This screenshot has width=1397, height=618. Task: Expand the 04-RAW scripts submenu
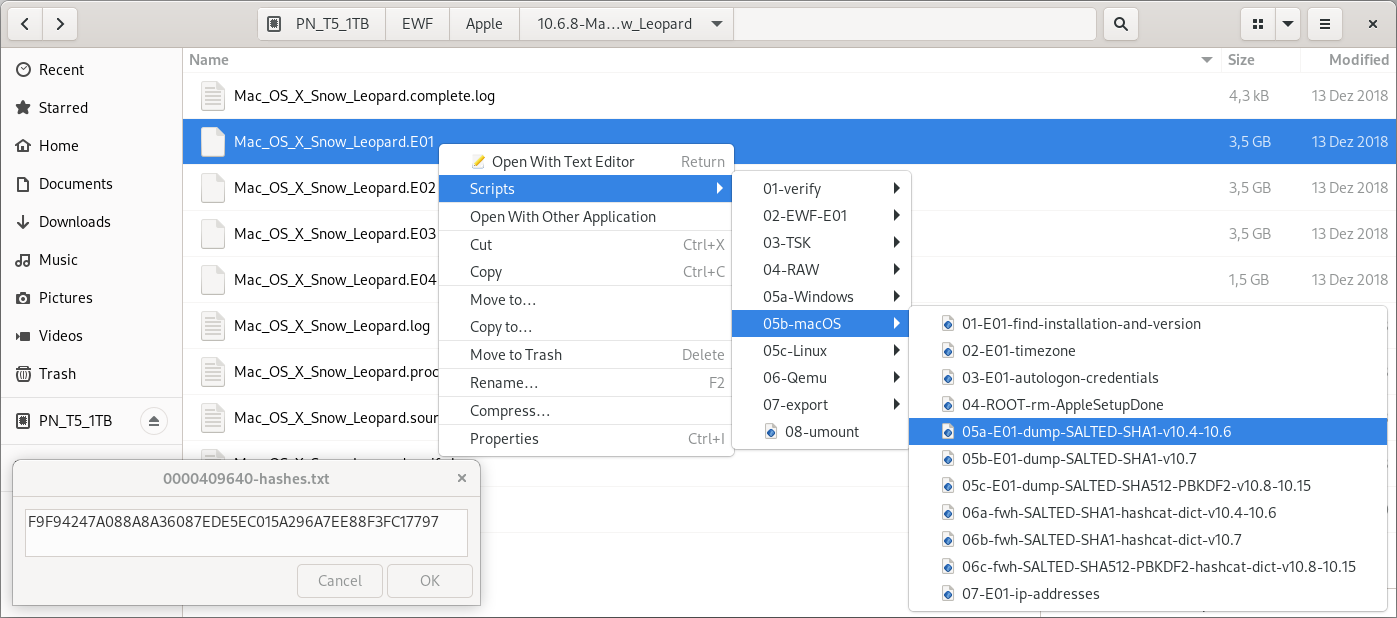pos(821,269)
